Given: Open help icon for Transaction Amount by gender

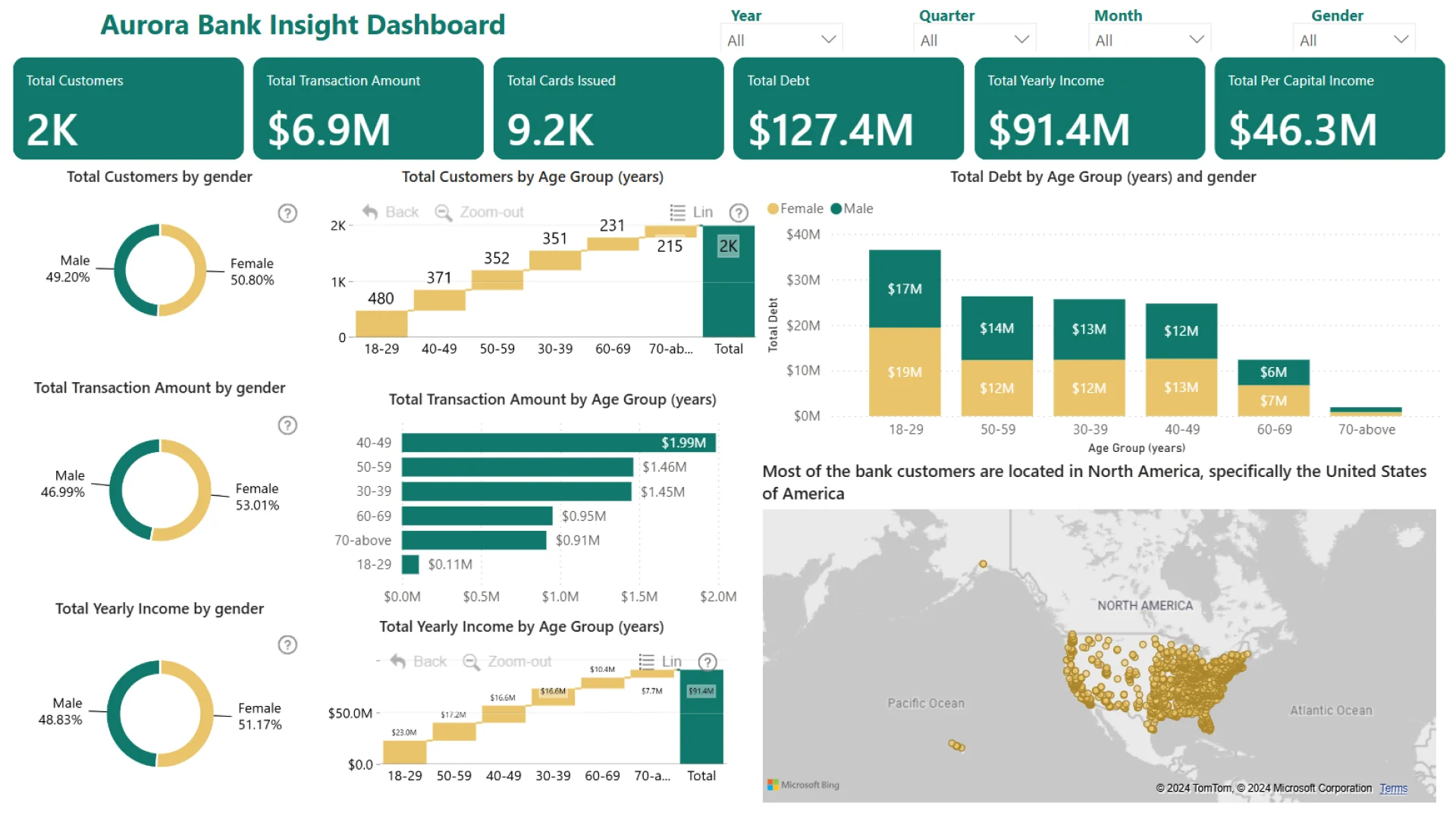Looking at the screenshot, I should pos(287,425).
